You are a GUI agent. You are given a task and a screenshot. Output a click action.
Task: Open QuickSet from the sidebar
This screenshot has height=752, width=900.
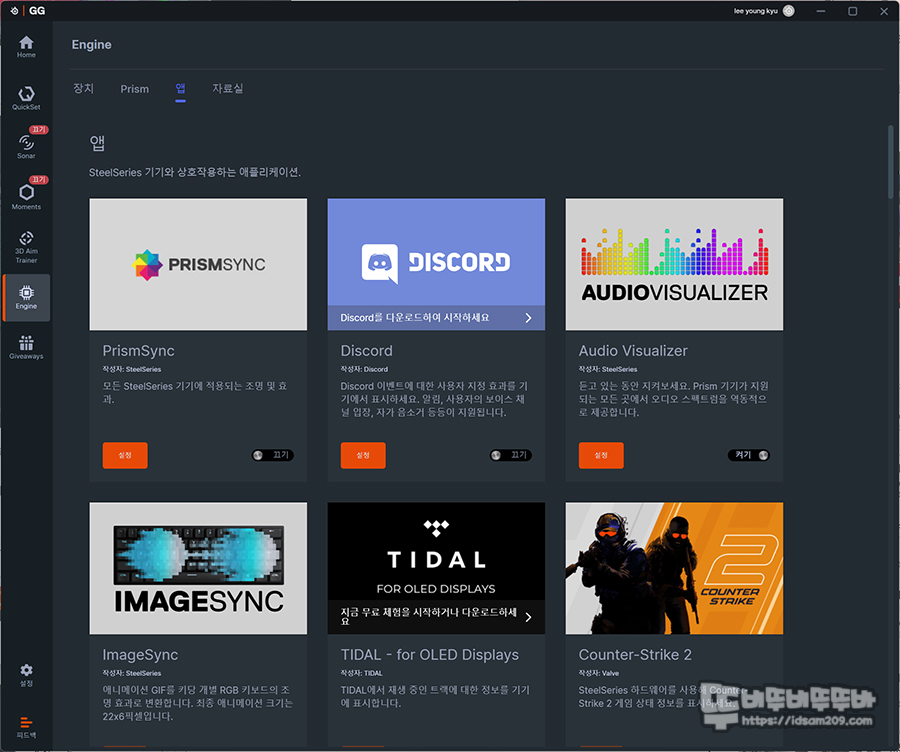(x=26, y=98)
